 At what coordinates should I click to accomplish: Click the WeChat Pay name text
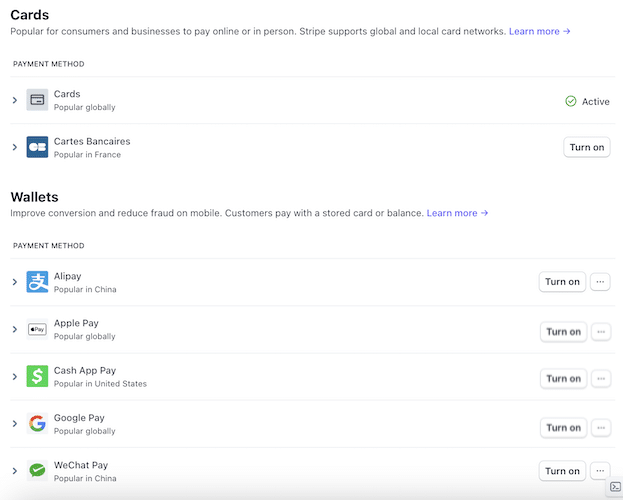click(x=81, y=465)
